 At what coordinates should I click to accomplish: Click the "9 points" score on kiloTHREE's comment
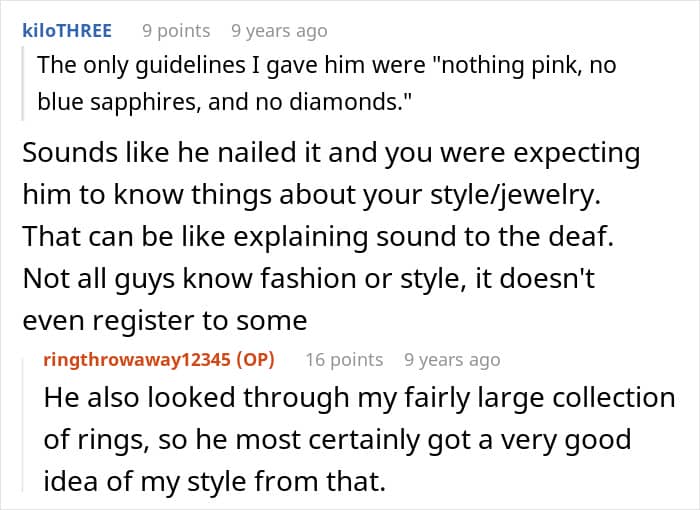(x=176, y=31)
